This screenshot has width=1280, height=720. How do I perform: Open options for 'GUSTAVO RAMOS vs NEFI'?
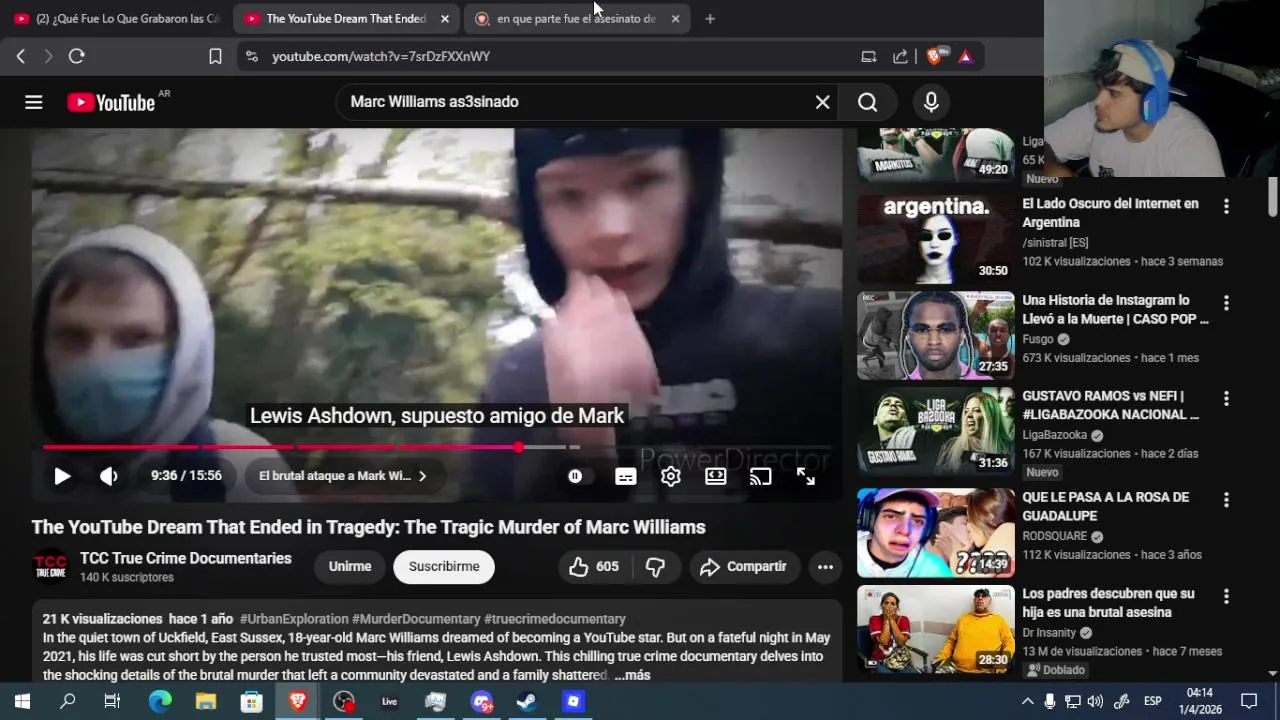click(1226, 399)
